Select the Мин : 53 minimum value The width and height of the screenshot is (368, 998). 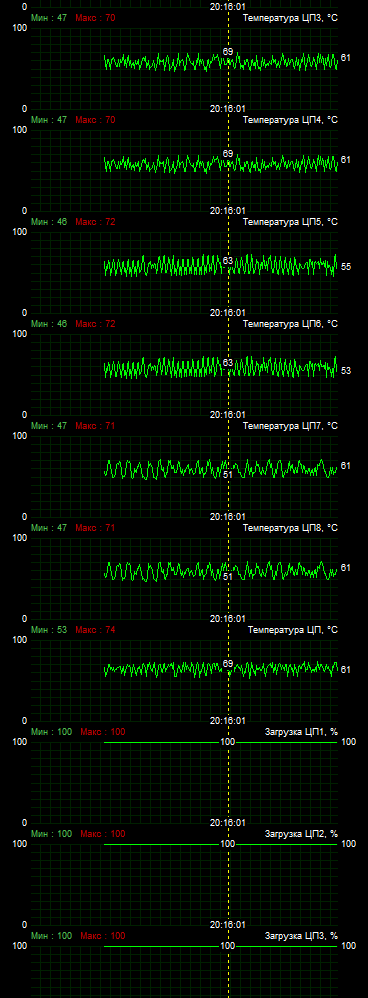click(x=49, y=629)
